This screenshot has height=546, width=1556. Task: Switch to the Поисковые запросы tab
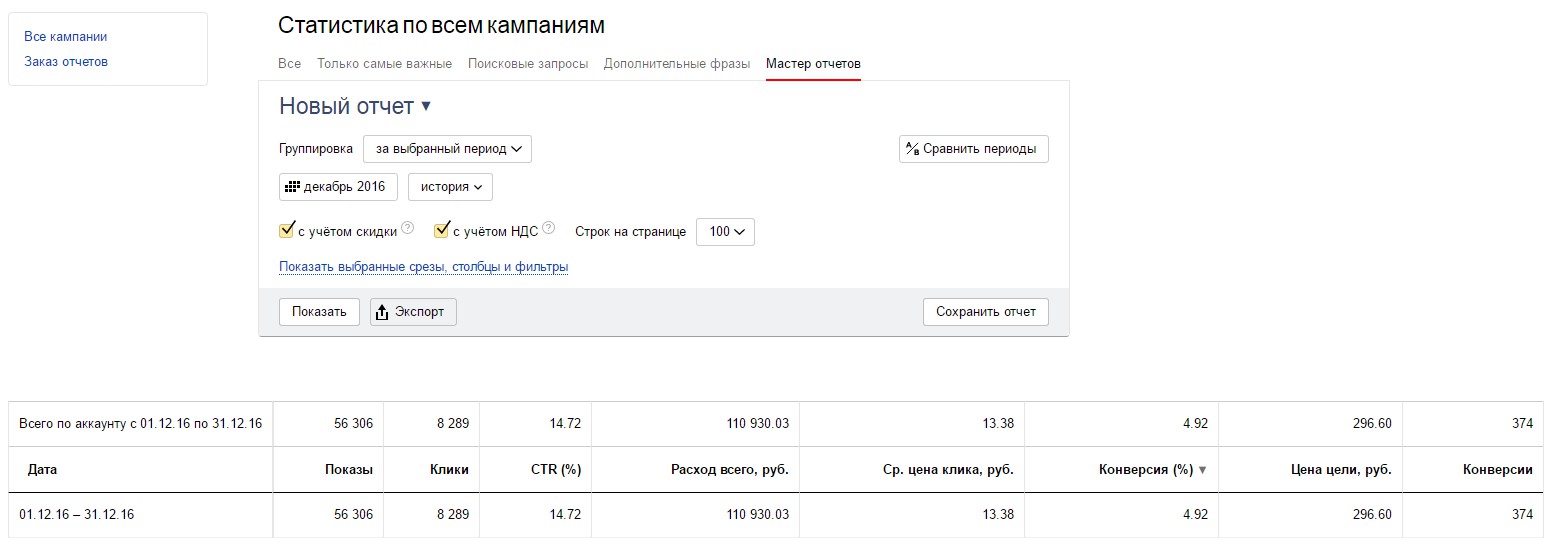click(528, 64)
